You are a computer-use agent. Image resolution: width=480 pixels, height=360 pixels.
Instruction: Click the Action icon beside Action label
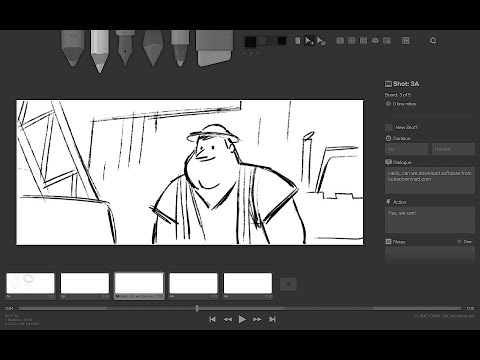point(388,202)
